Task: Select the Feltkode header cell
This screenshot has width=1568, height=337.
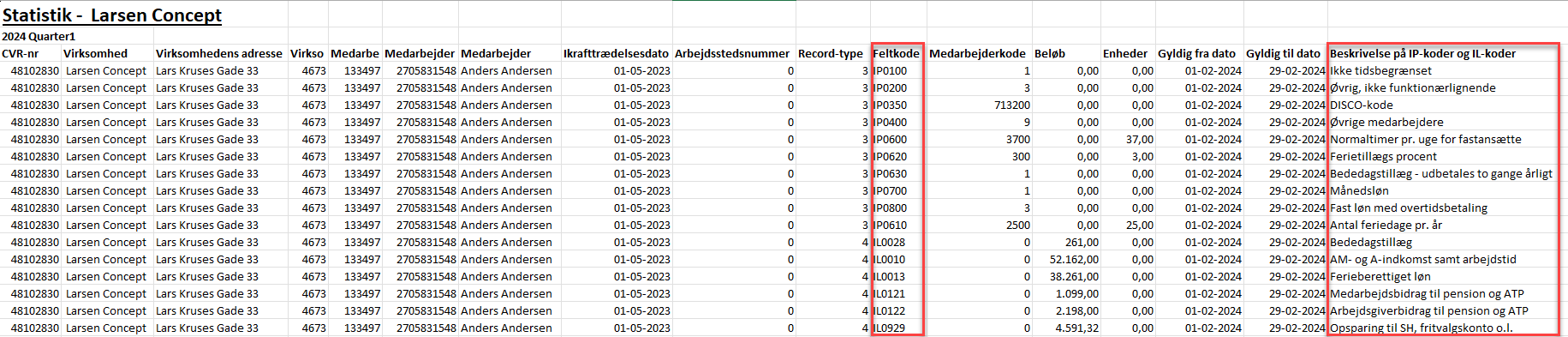Action: pos(897,53)
